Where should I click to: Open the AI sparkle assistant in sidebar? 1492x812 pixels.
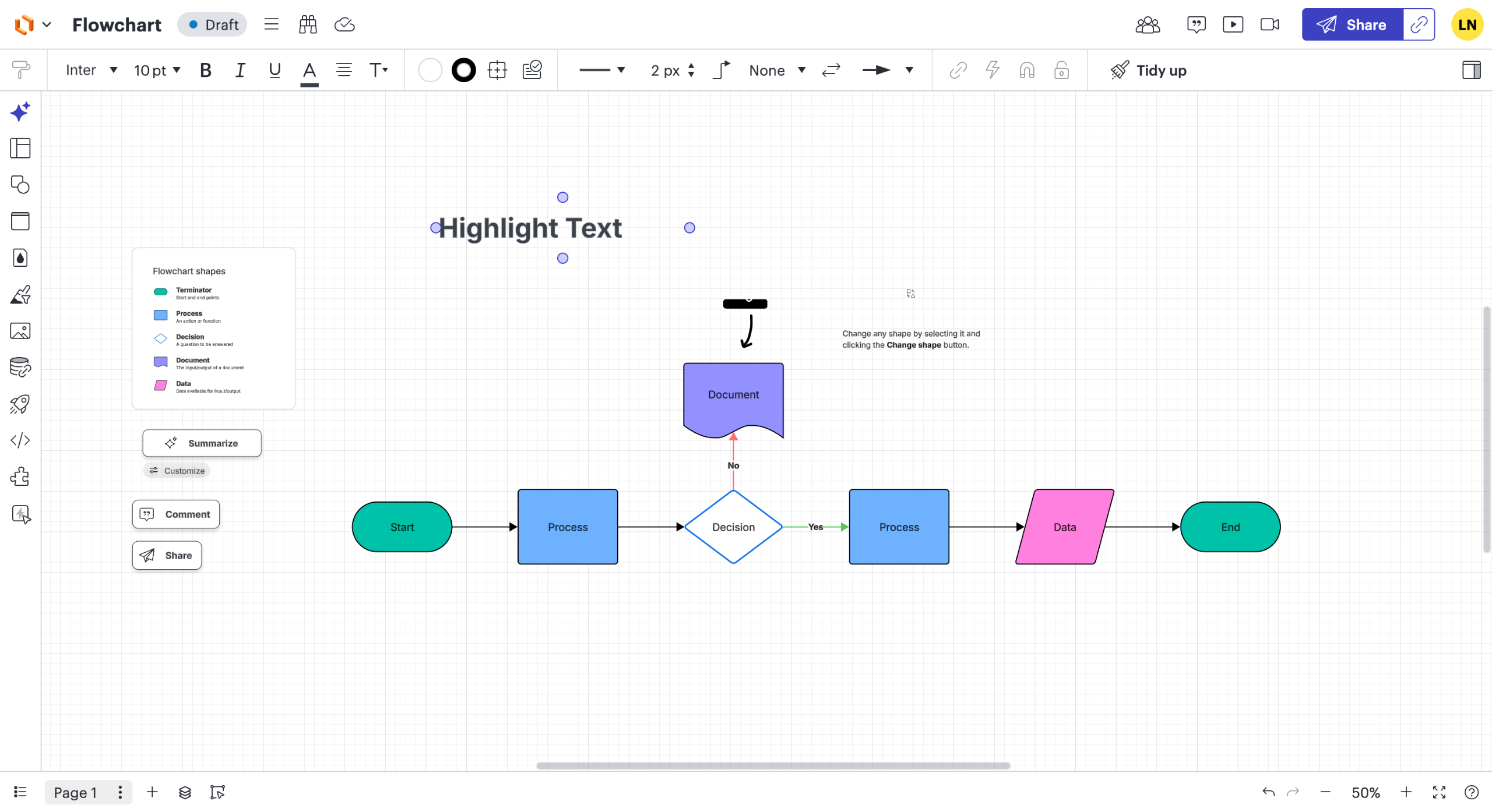point(20,111)
